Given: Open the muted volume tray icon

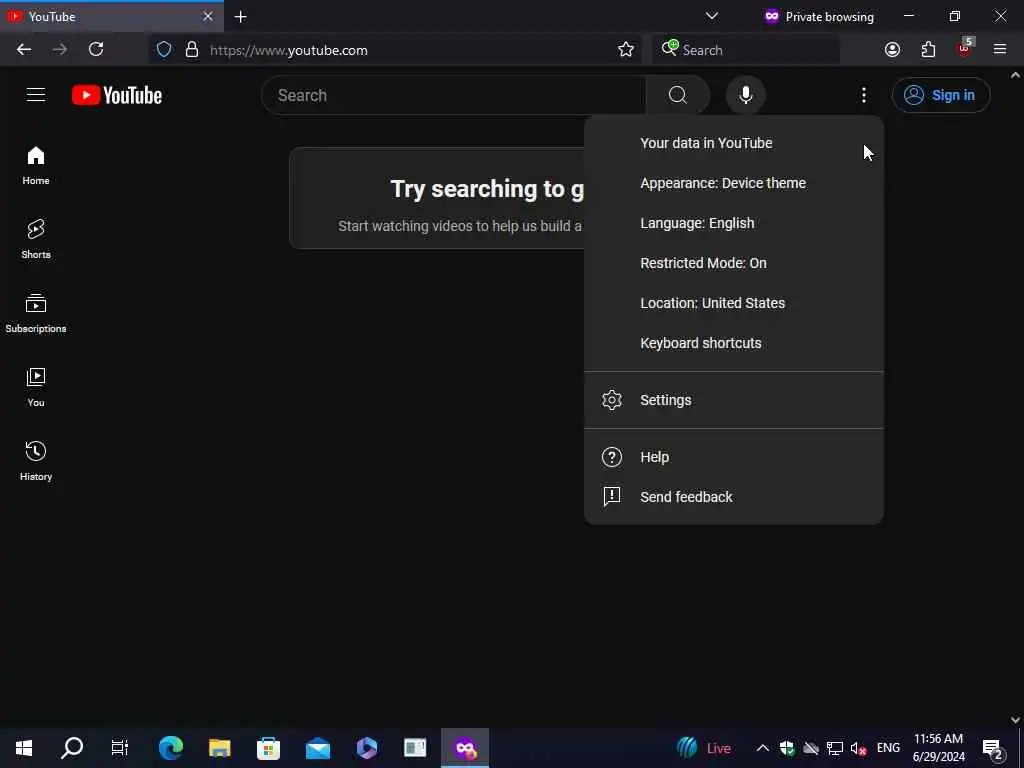Looking at the screenshot, I should click(x=858, y=748).
